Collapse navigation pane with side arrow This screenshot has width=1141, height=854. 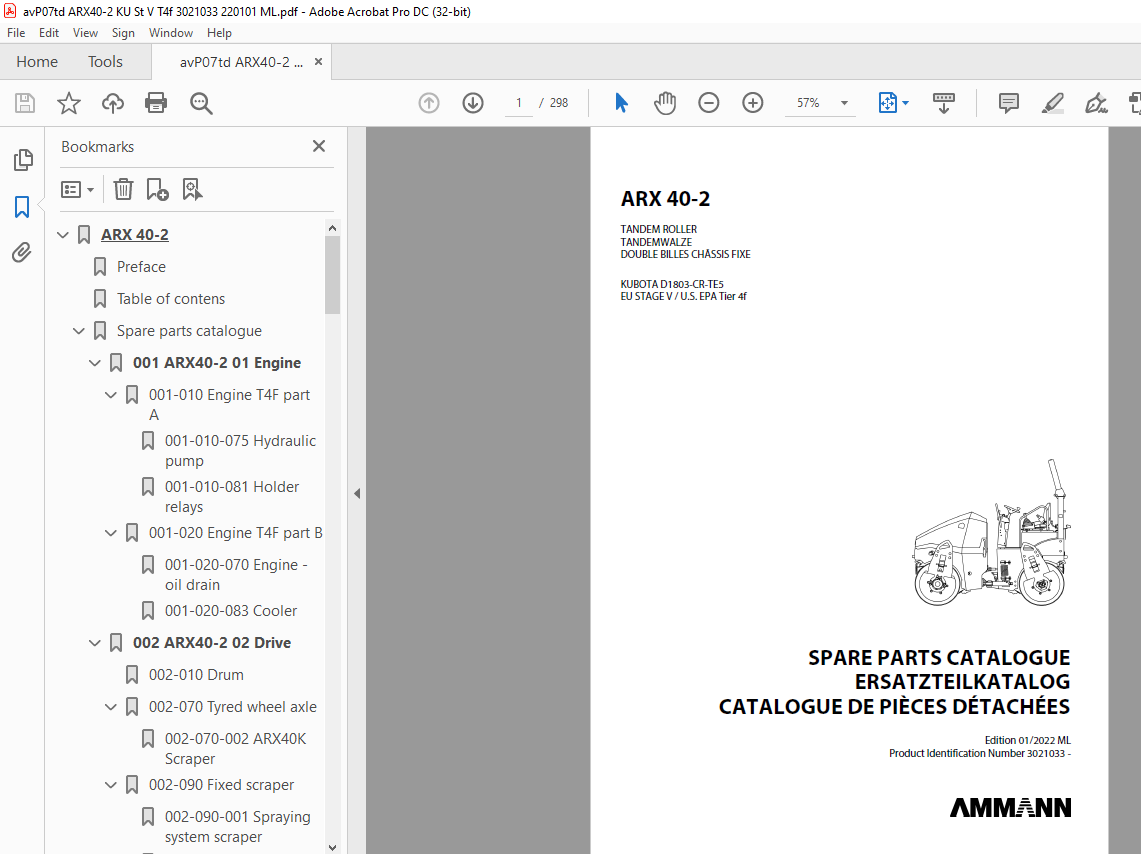coord(357,493)
